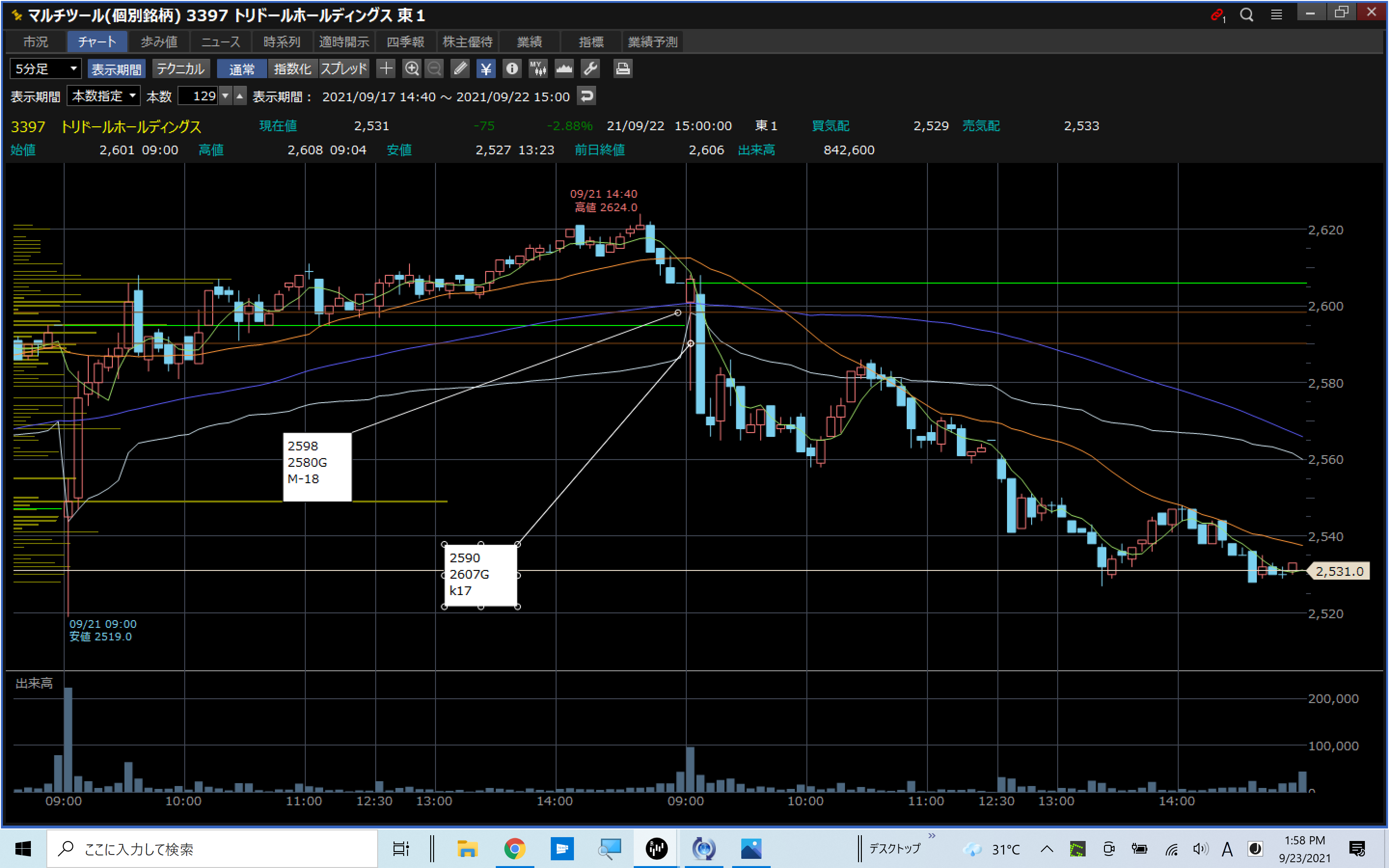Open chart settings wrench icon
Image resolution: width=1389 pixels, height=868 pixels.
point(590,69)
